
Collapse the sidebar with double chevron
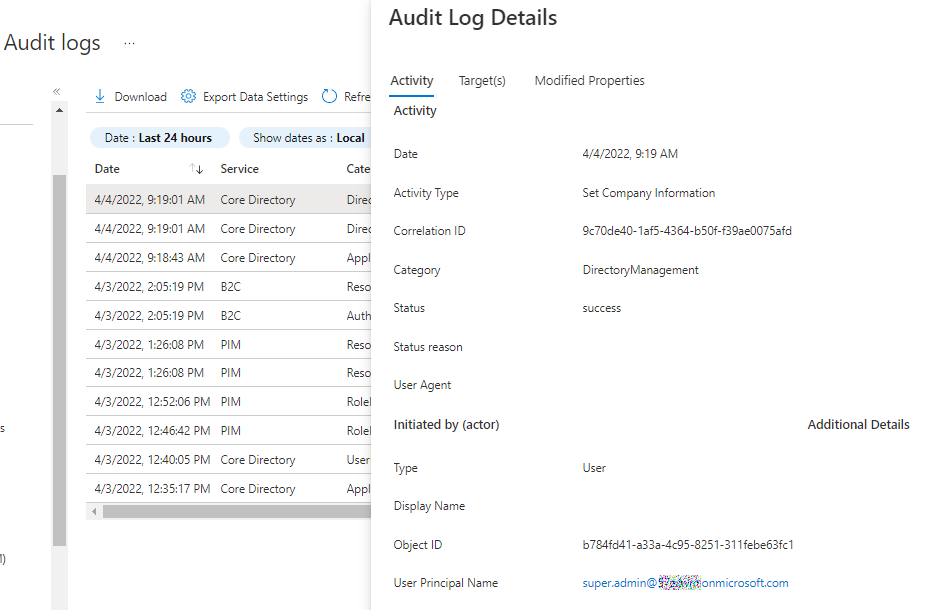click(x=57, y=91)
